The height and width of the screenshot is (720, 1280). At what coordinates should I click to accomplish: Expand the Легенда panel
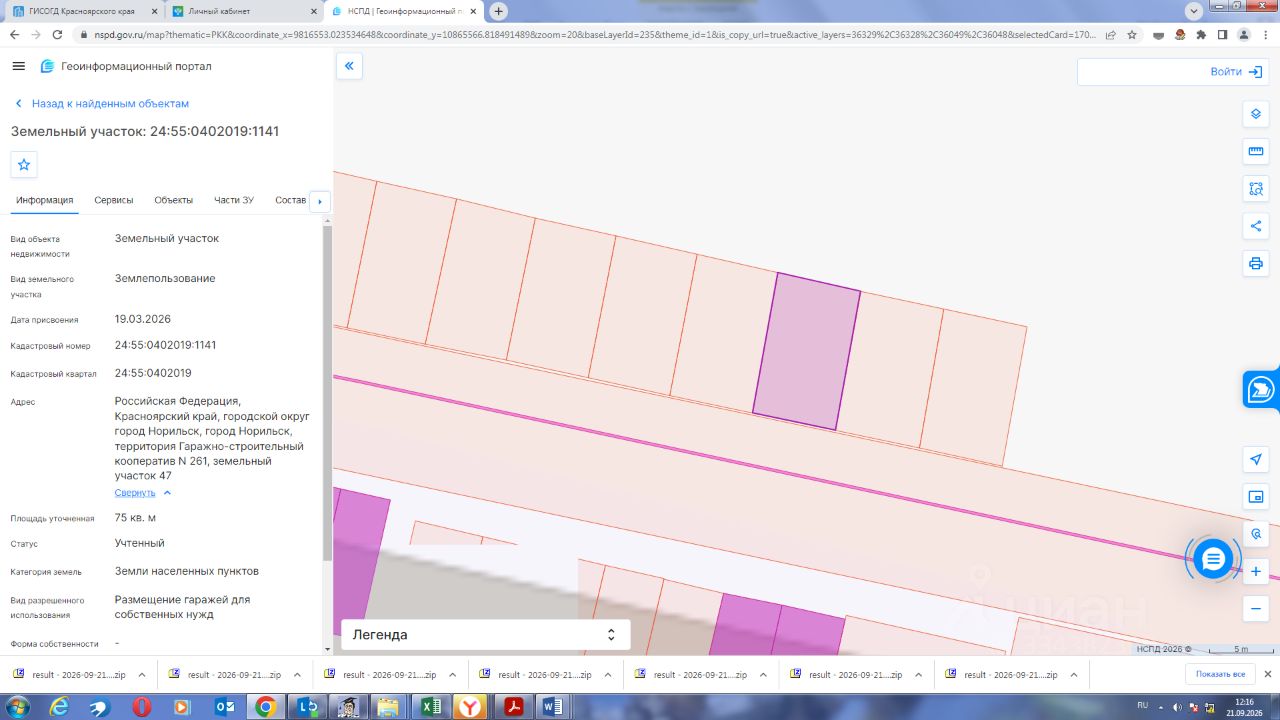(486, 634)
